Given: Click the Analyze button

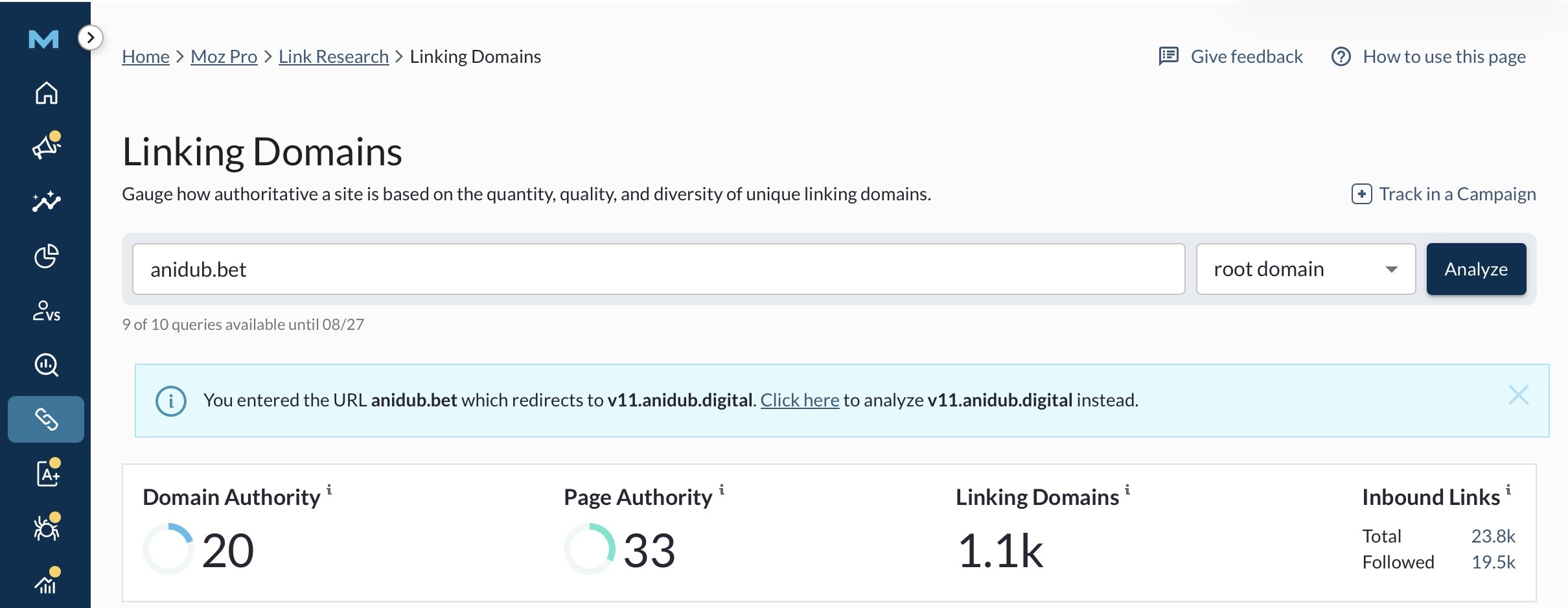Looking at the screenshot, I should click(1476, 269).
